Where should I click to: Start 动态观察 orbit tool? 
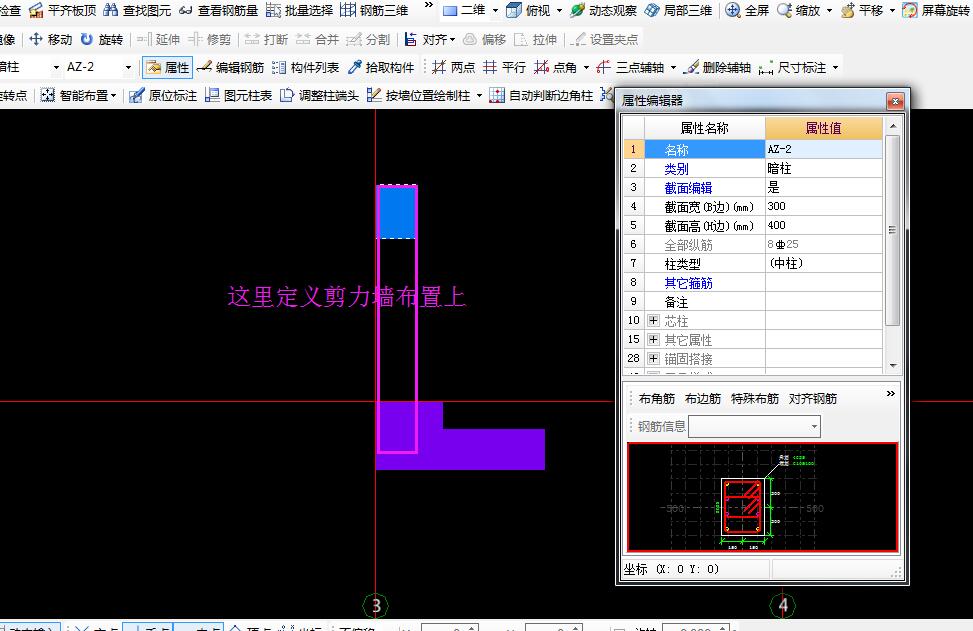tap(603, 10)
